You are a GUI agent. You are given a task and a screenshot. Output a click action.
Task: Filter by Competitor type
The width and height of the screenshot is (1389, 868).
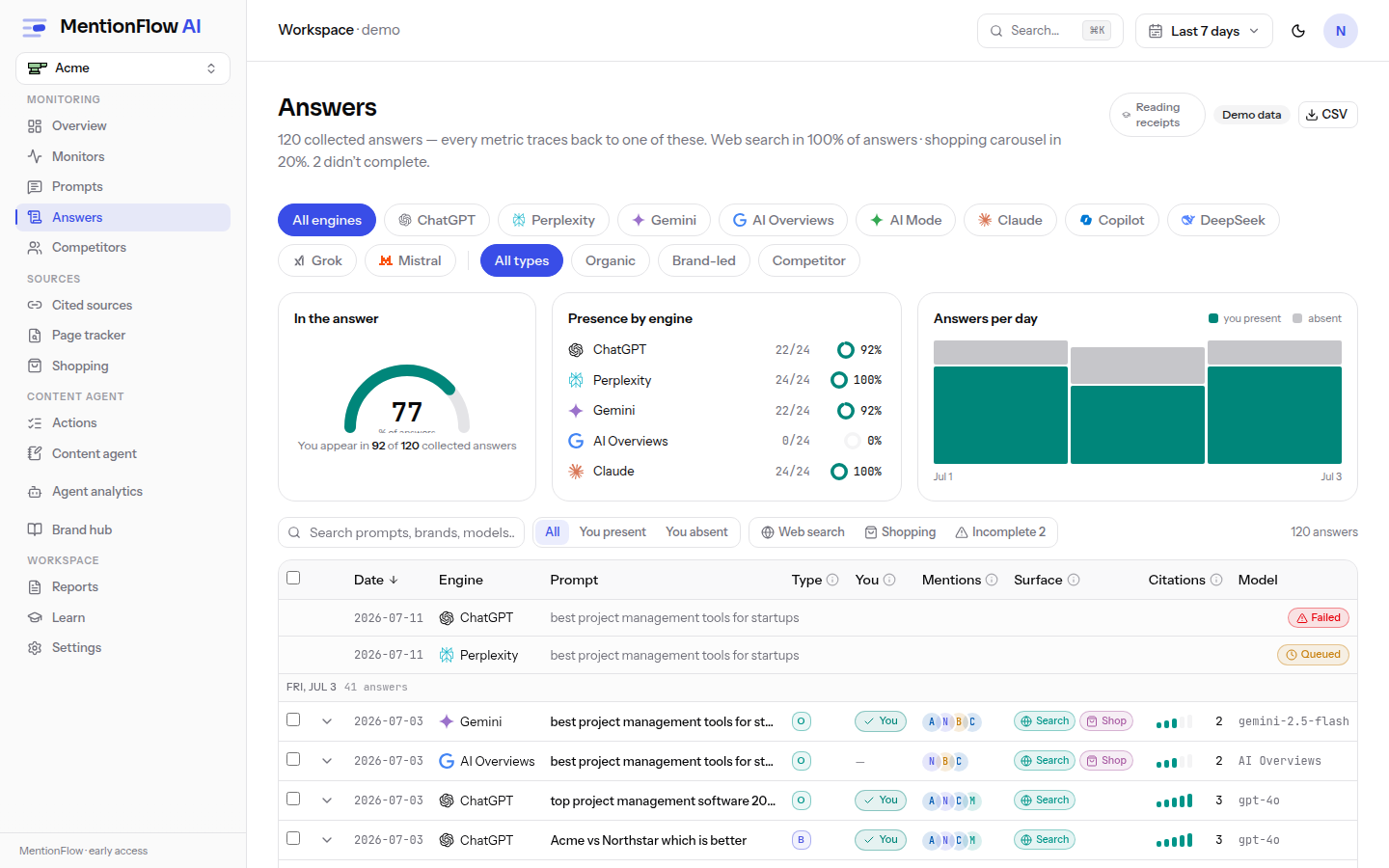point(808,260)
